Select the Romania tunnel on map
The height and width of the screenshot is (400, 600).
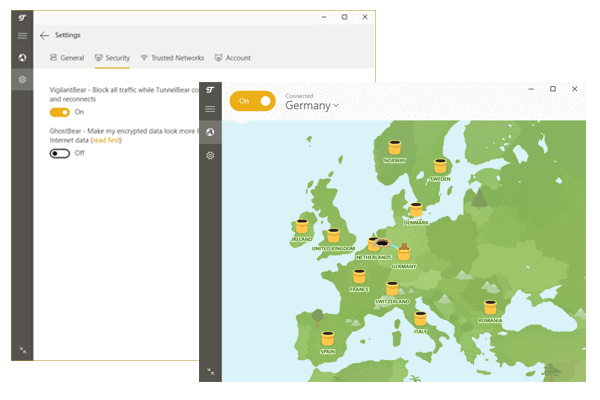(490, 307)
